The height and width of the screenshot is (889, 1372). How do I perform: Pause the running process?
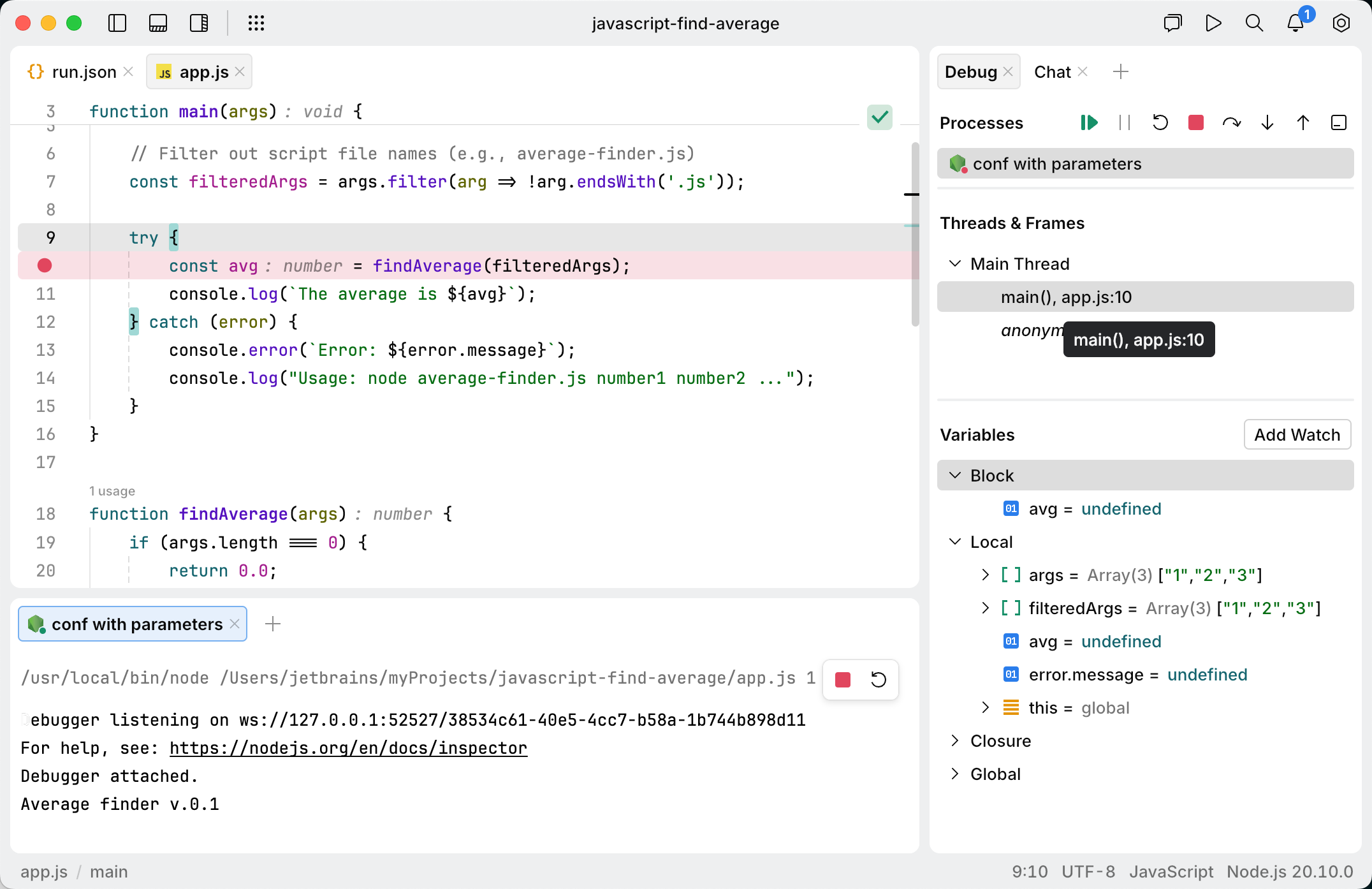pos(1125,122)
